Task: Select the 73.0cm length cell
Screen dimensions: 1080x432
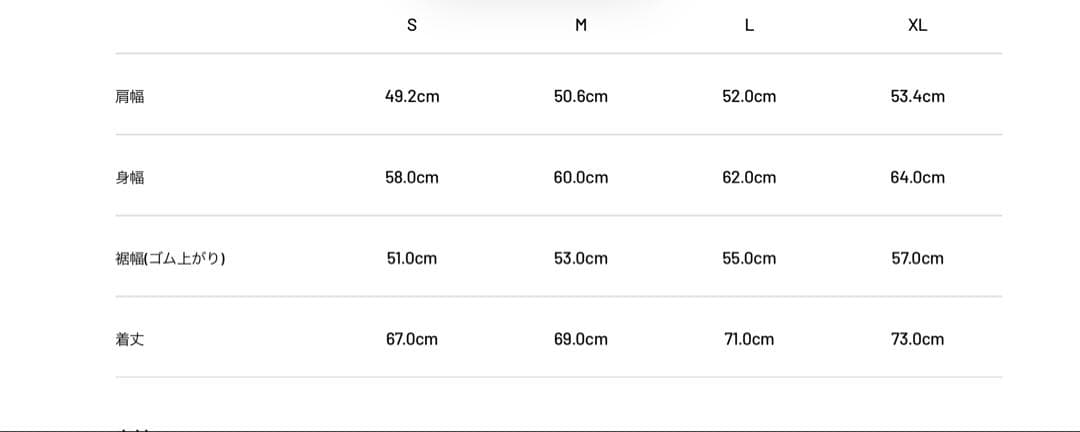Action: click(917, 340)
